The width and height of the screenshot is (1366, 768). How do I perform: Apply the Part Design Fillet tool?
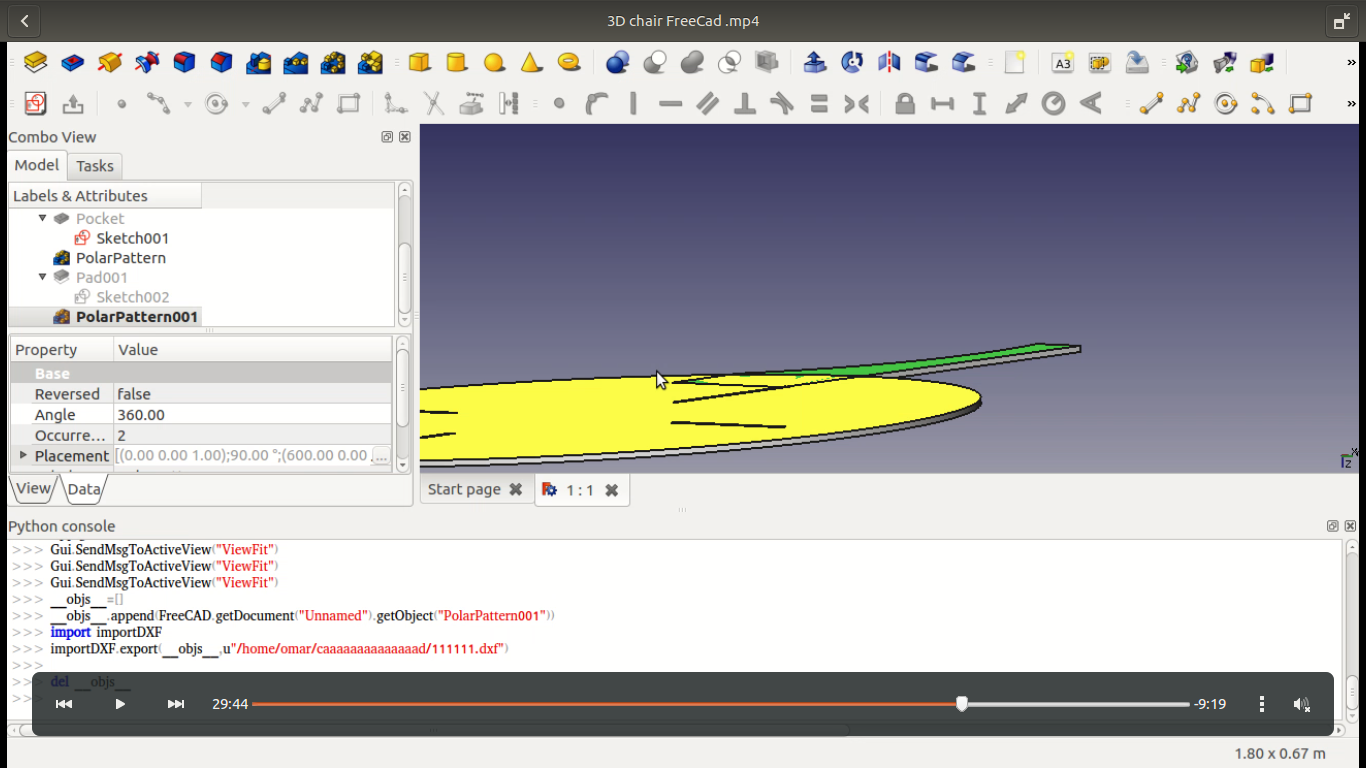click(184, 63)
